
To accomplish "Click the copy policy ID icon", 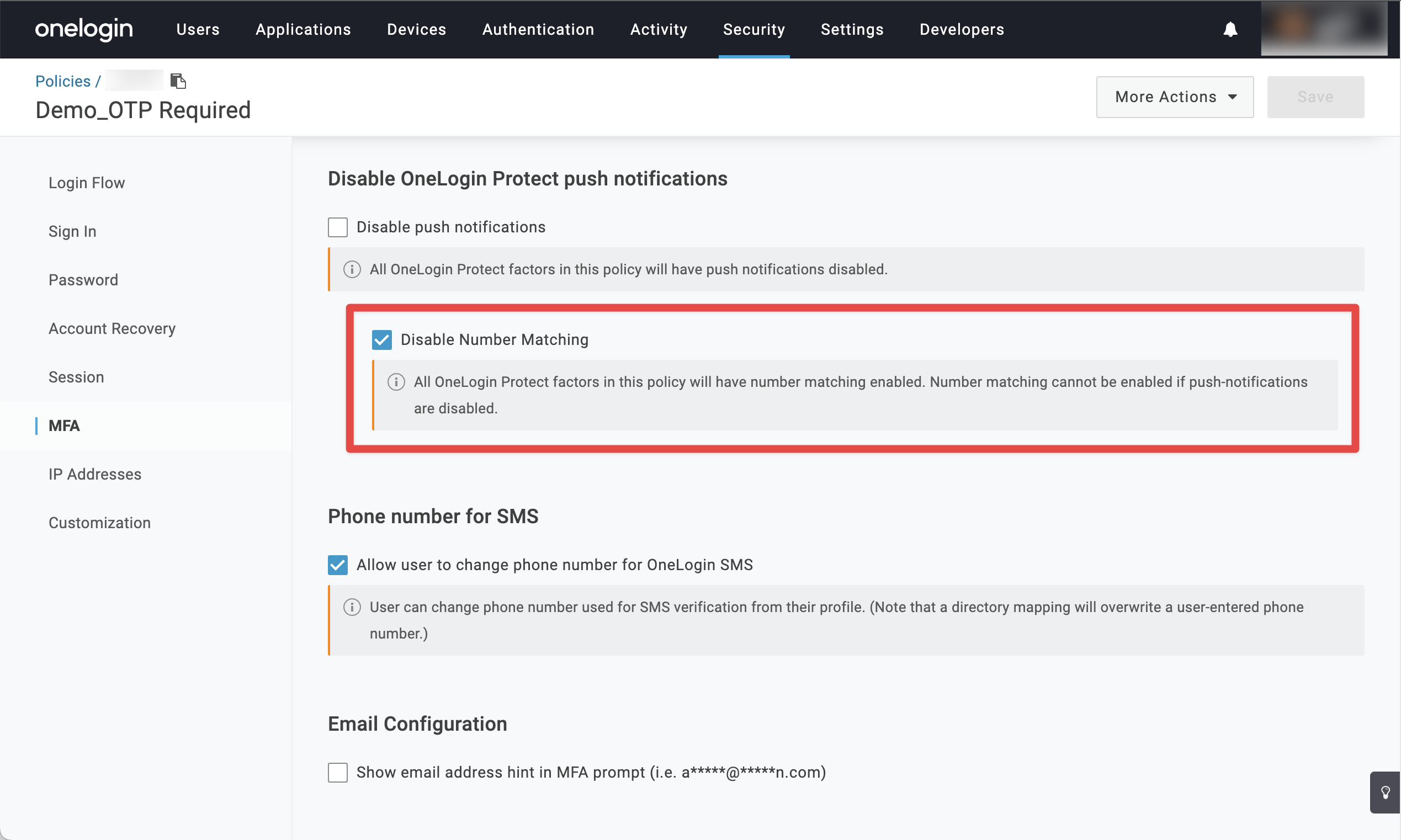I will click(x=178, y=81).
